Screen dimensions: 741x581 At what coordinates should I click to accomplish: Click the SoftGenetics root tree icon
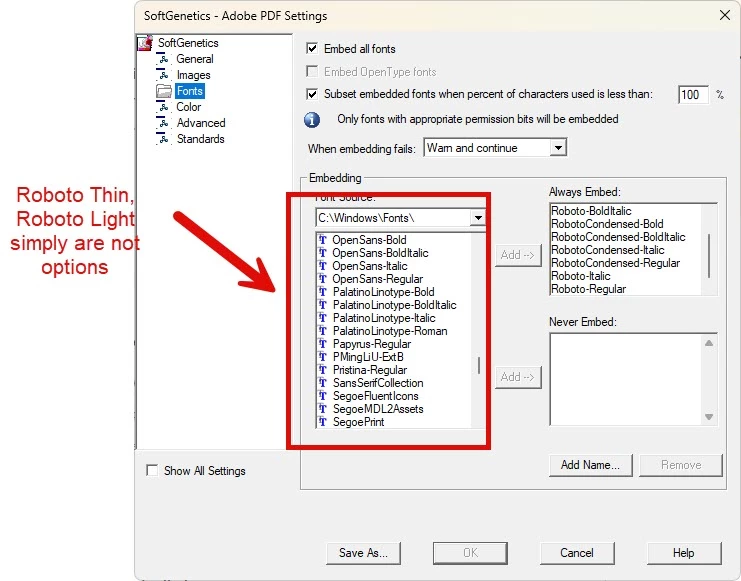click(145, 43)
